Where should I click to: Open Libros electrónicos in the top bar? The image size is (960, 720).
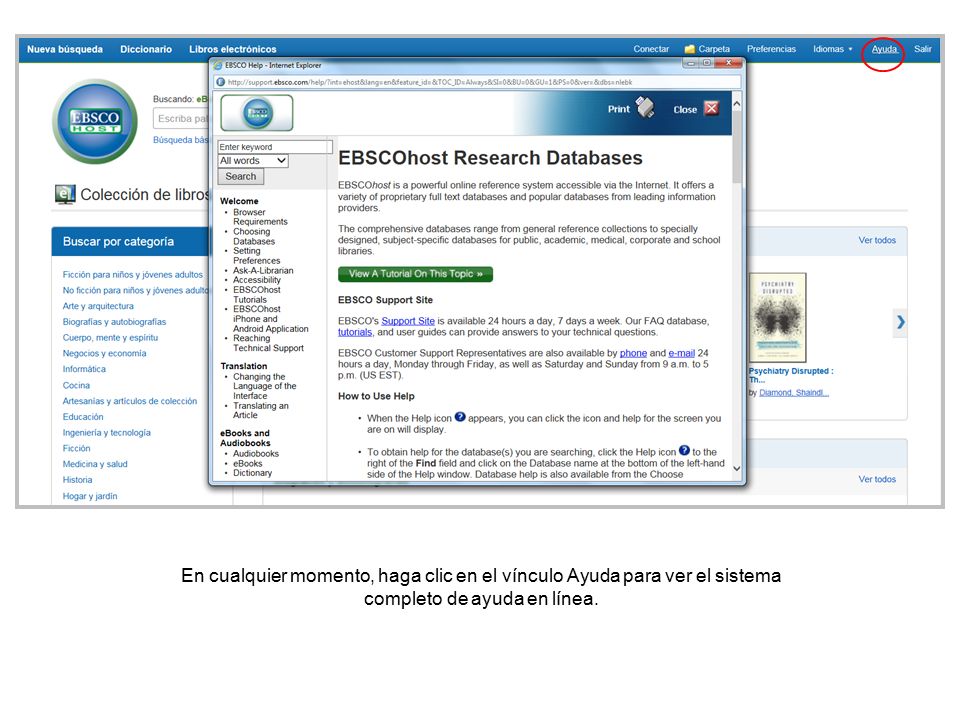click(x=233, y=49)
